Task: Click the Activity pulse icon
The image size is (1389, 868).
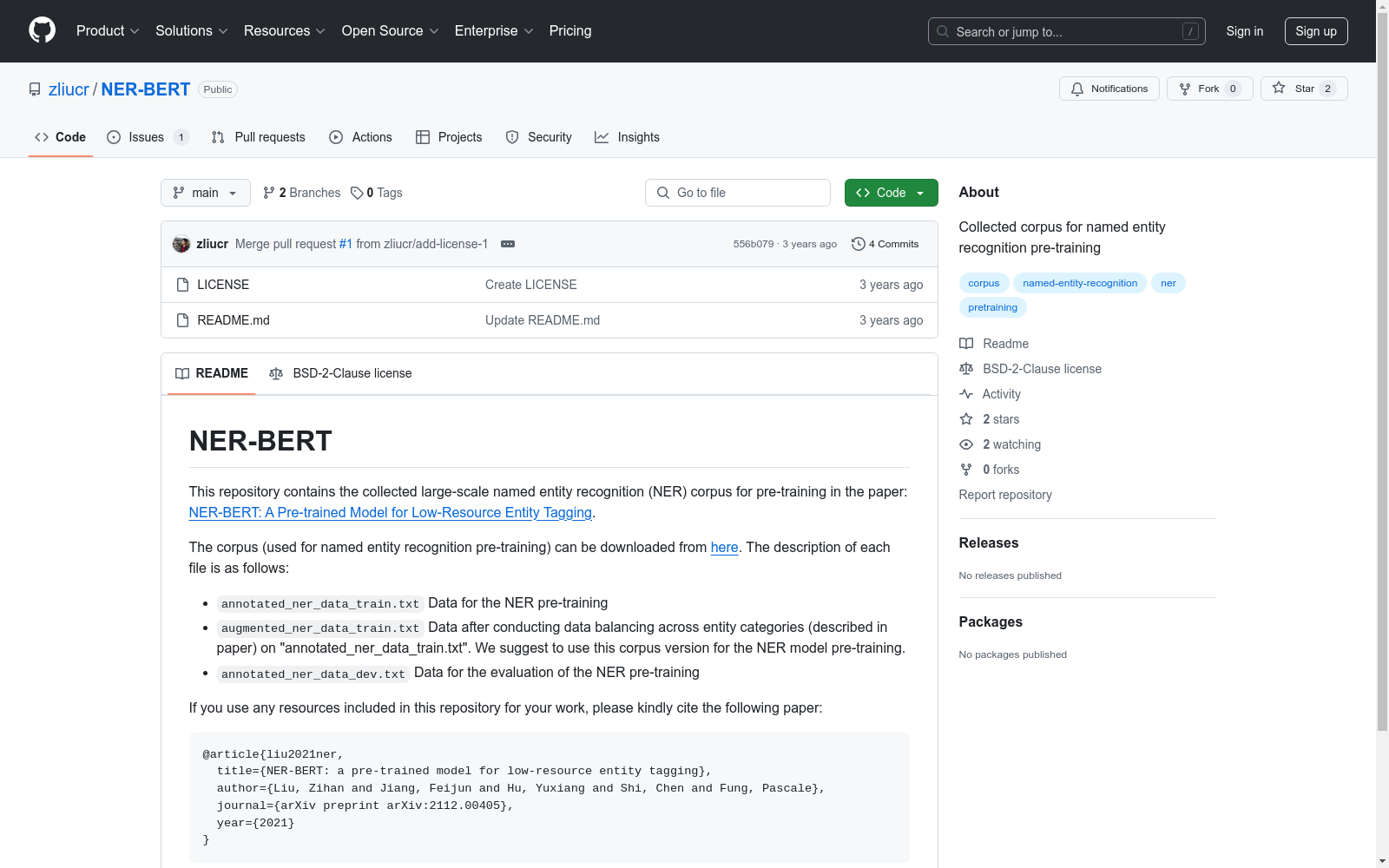Action: 966,394
